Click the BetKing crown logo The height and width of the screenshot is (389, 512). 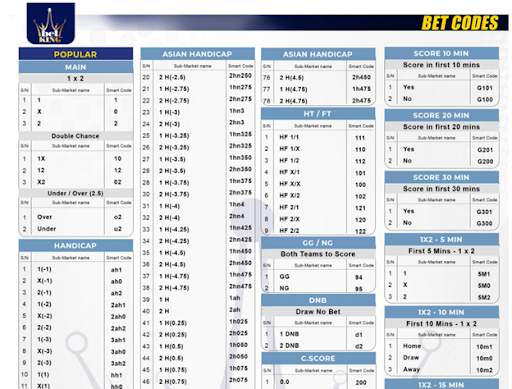(51, 23)
